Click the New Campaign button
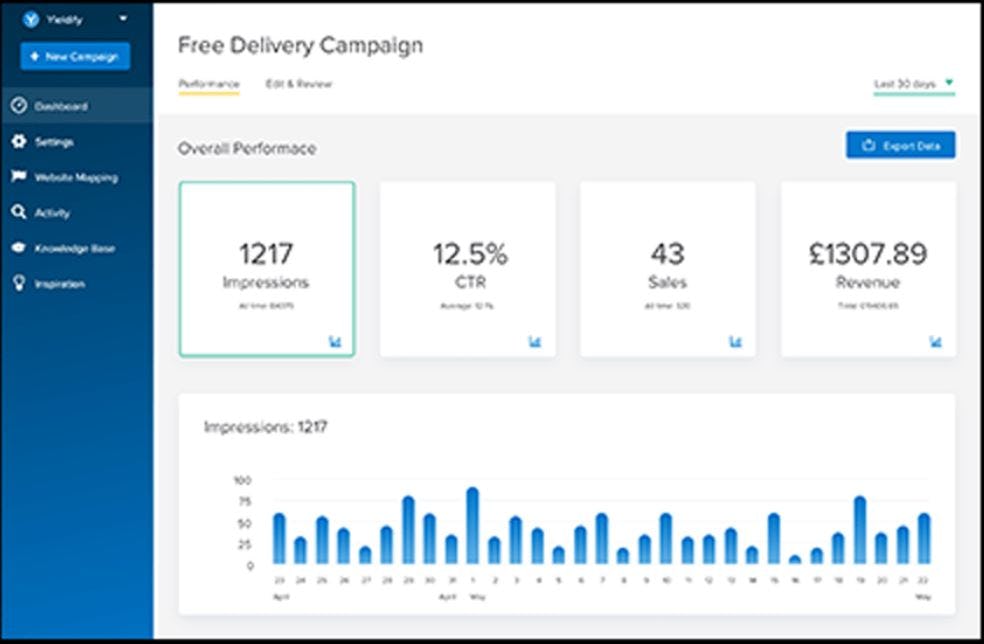Image resolution: width=984 pixels, height=644 pixels. pyautogui.click(x=73, y=56)
